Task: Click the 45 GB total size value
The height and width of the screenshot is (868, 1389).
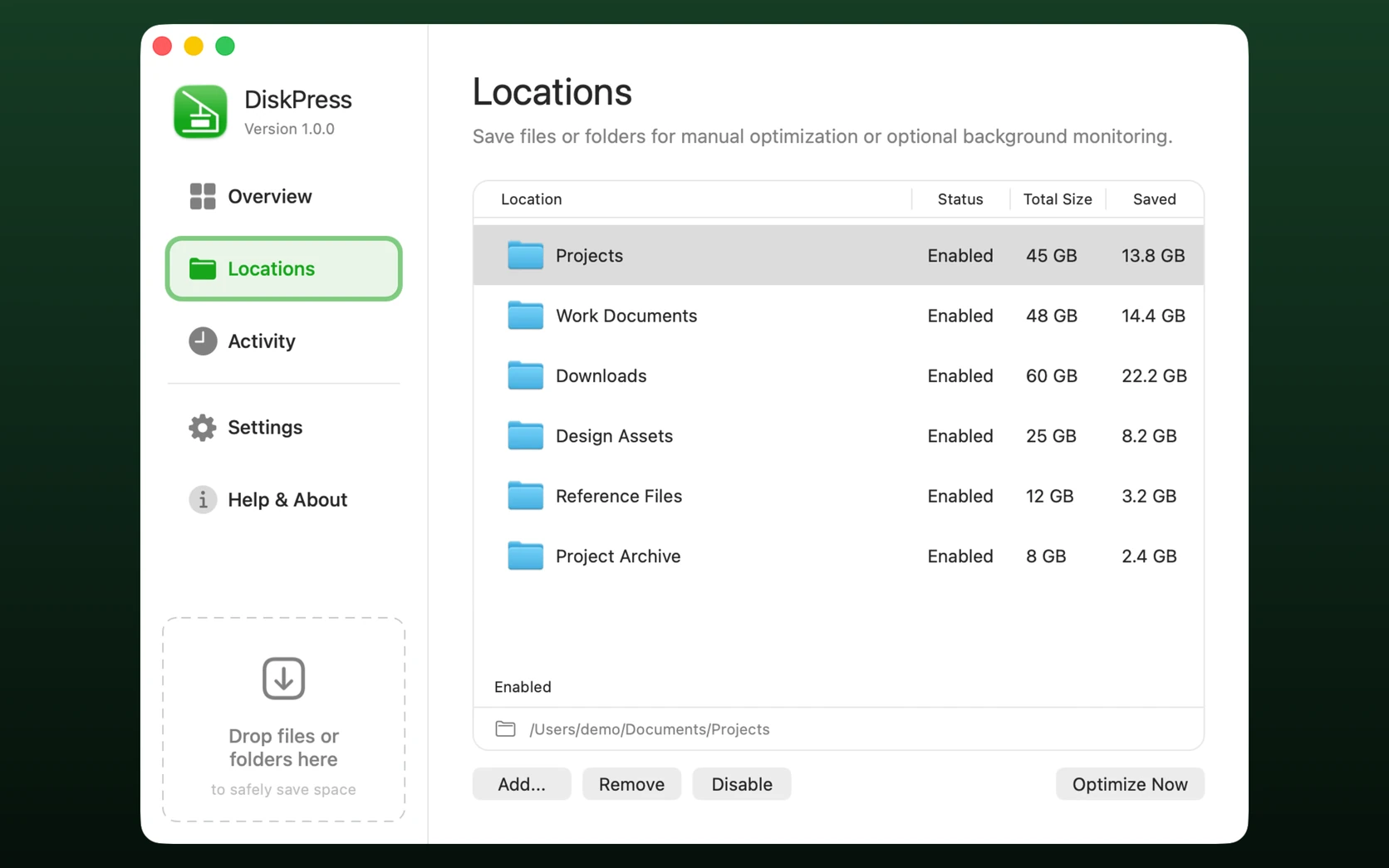Action: click(1051, 255)
